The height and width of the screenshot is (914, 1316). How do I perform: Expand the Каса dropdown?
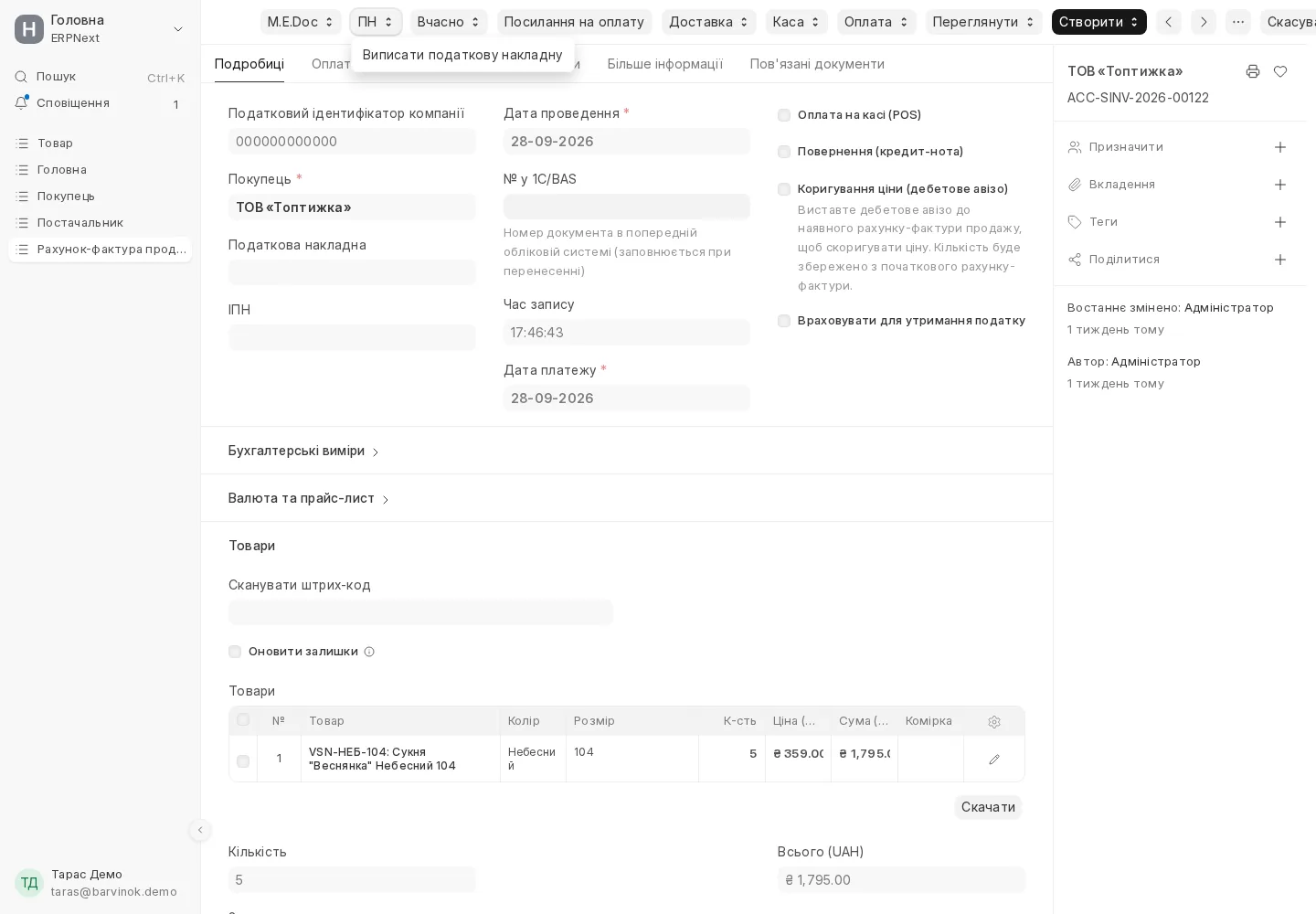797,22
